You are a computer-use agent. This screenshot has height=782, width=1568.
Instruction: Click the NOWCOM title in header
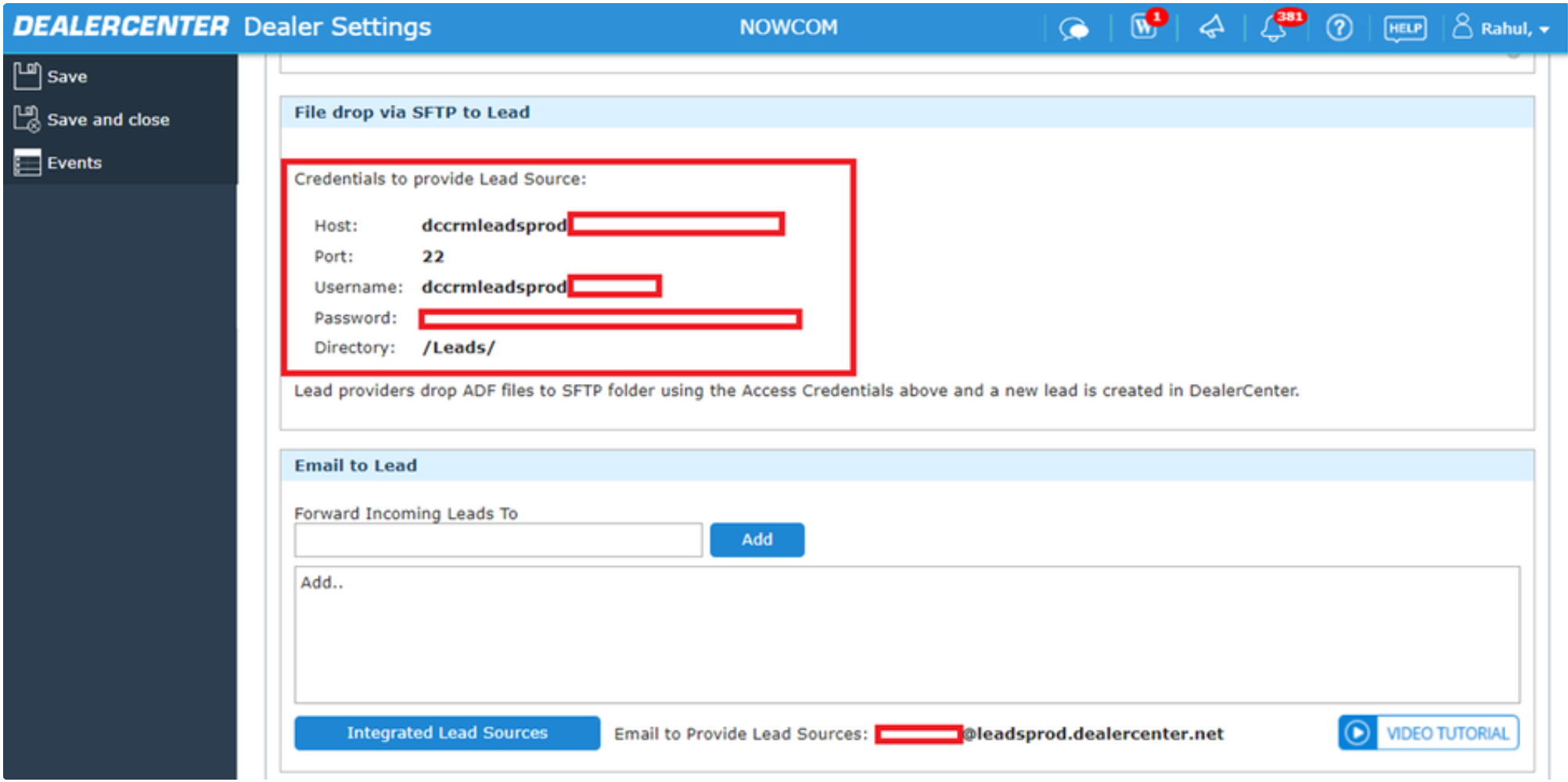click(x=789, y=27)
